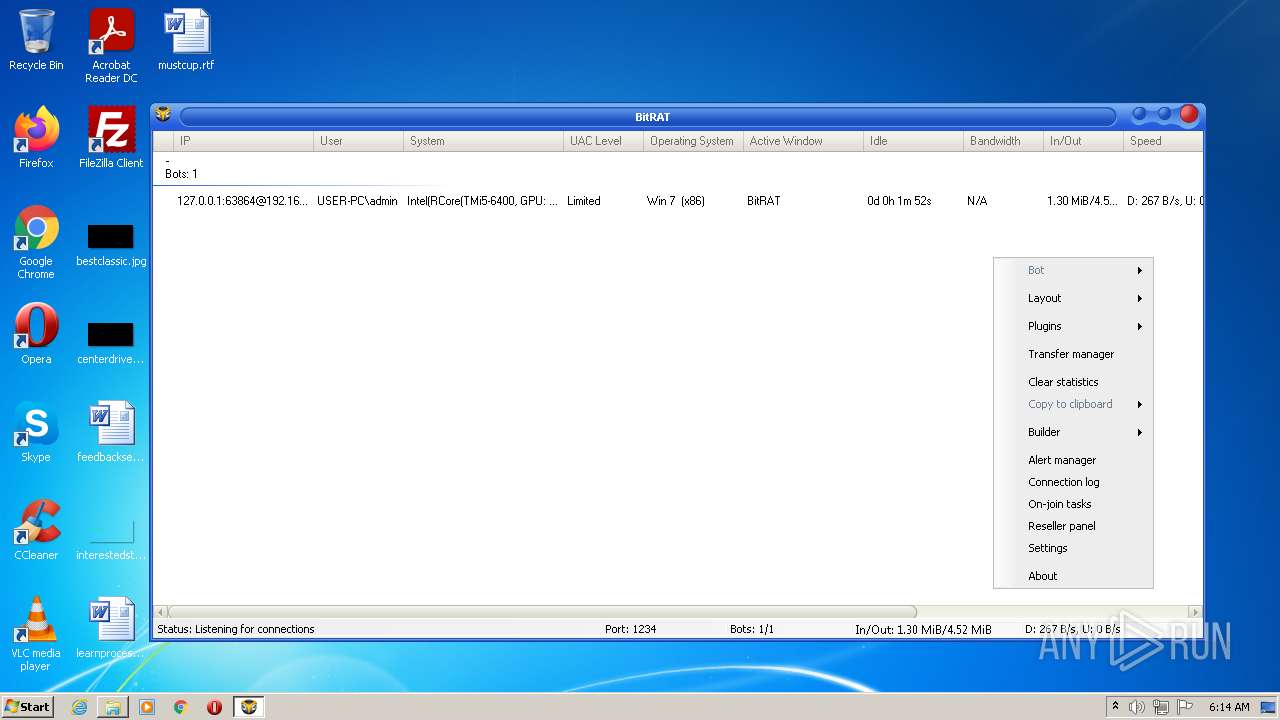Choose About in context menu
The image size is (1280, 720).
1073,576
